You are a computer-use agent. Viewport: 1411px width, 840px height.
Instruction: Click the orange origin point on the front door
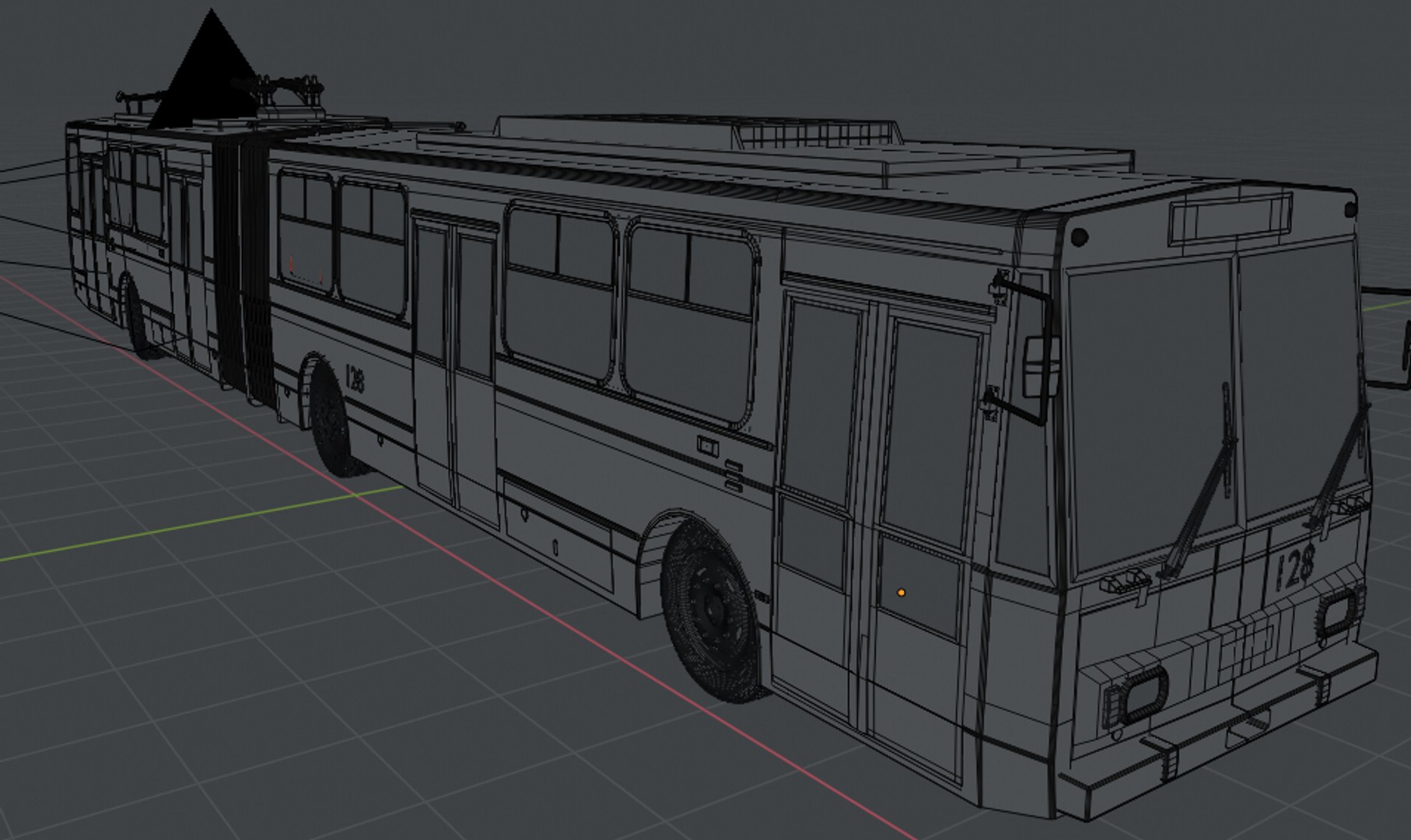point(901,593)
